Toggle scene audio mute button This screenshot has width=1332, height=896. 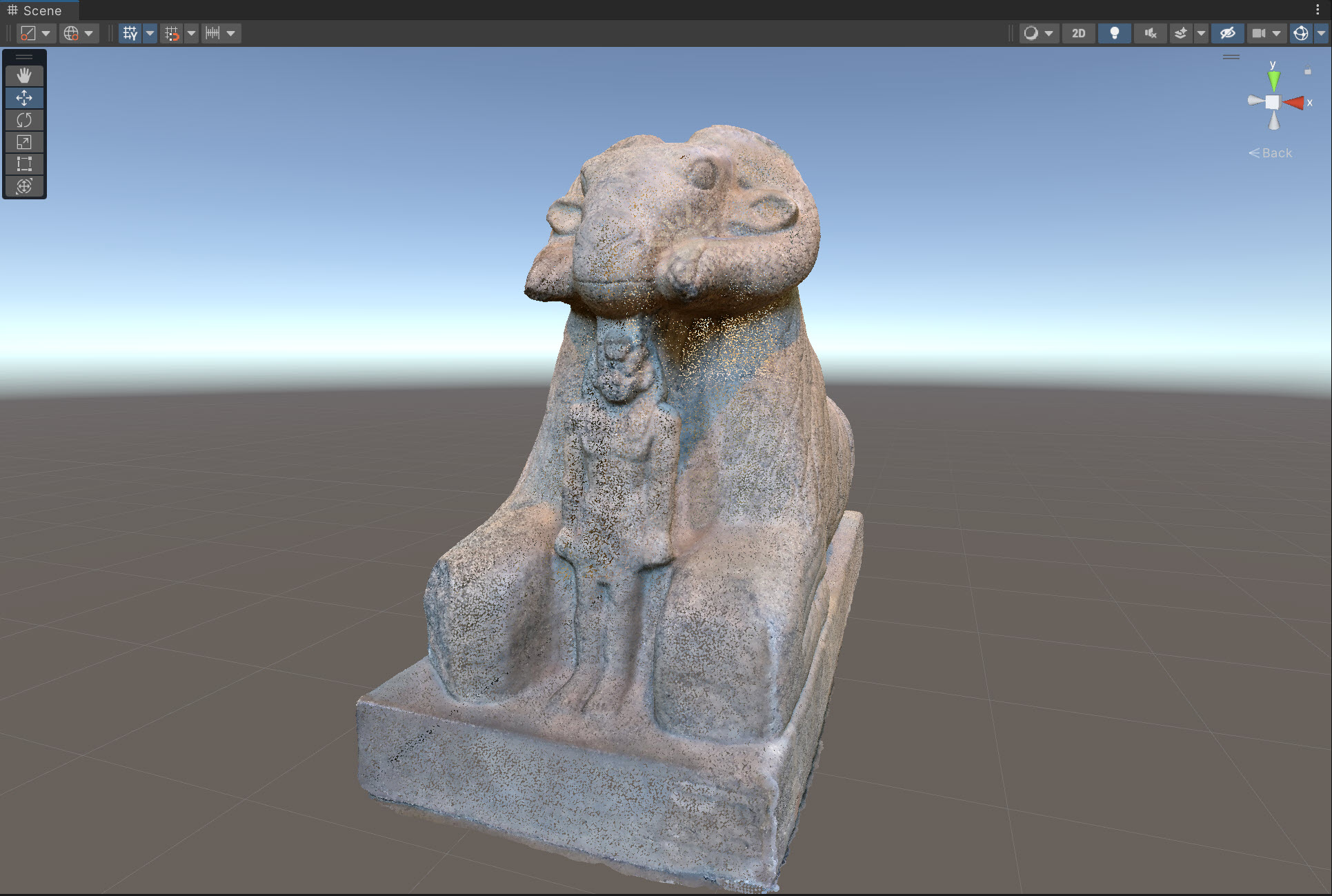[1150, 33]
